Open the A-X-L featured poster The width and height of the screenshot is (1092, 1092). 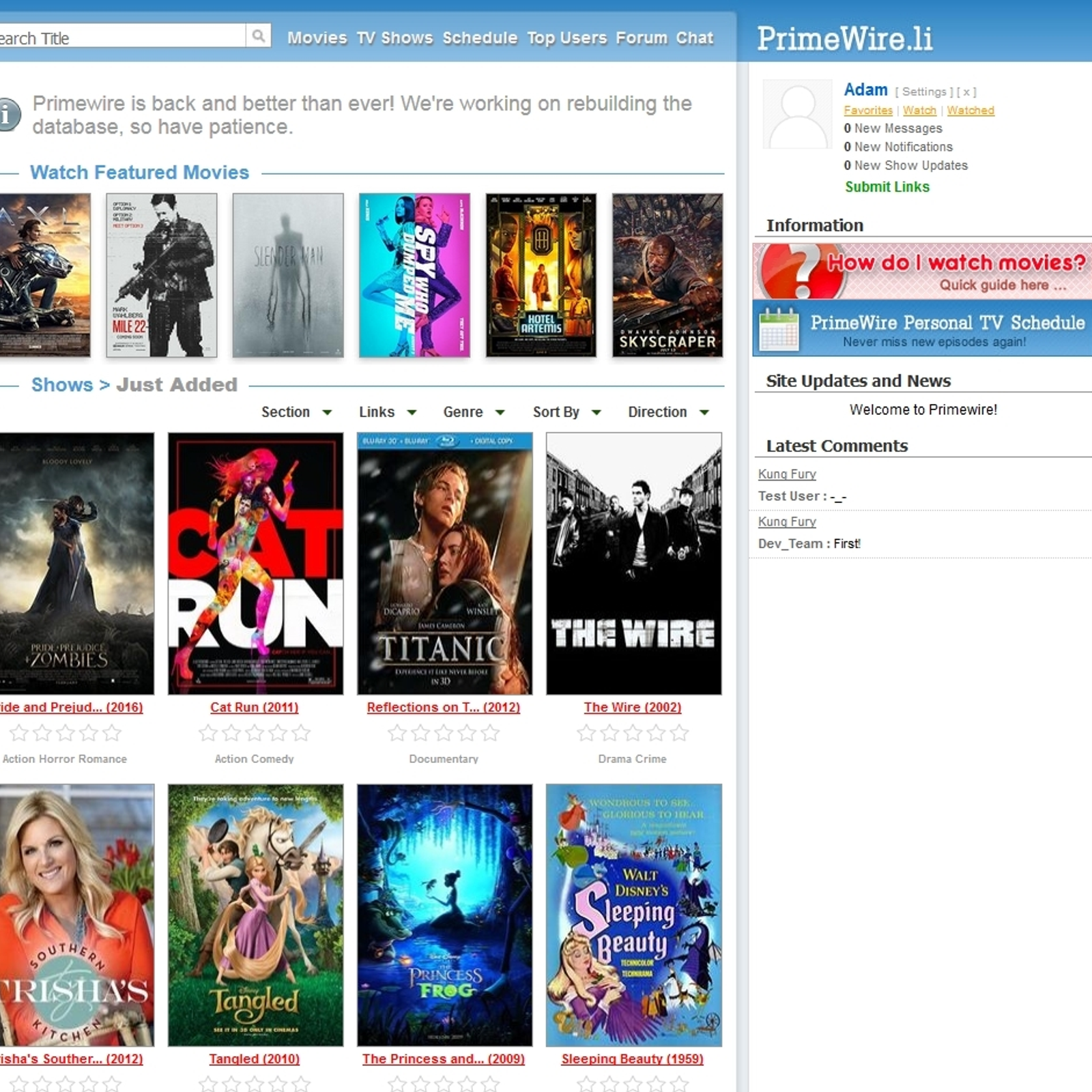tap(45, 275)
